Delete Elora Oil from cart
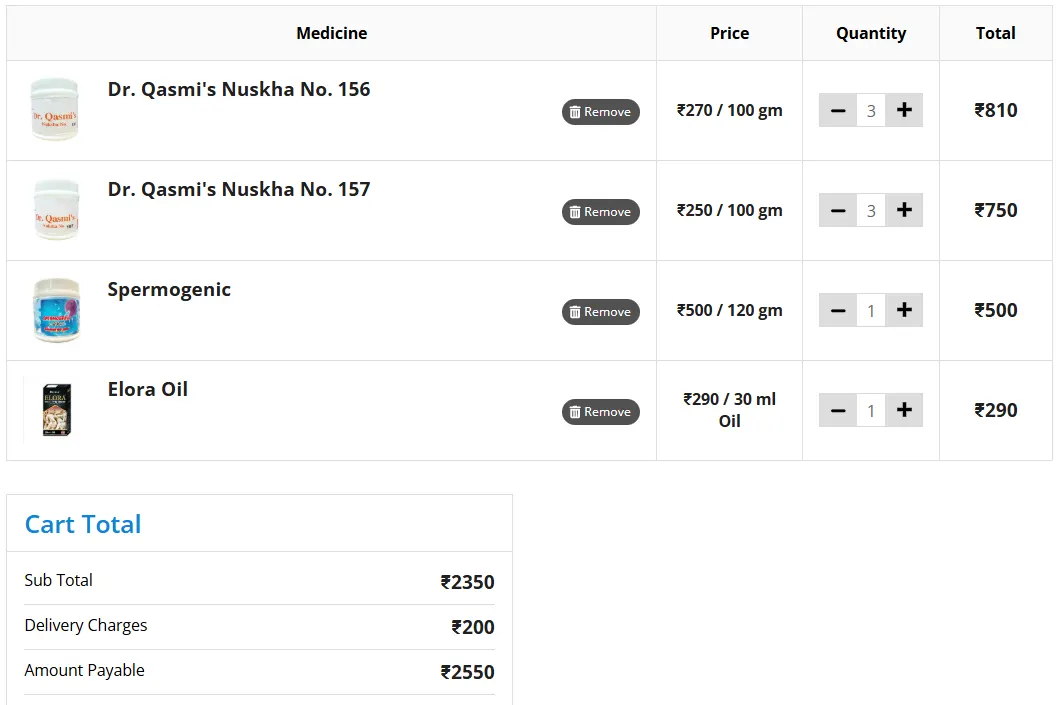This screenshot has height=705, width=1061. point(600,412)
